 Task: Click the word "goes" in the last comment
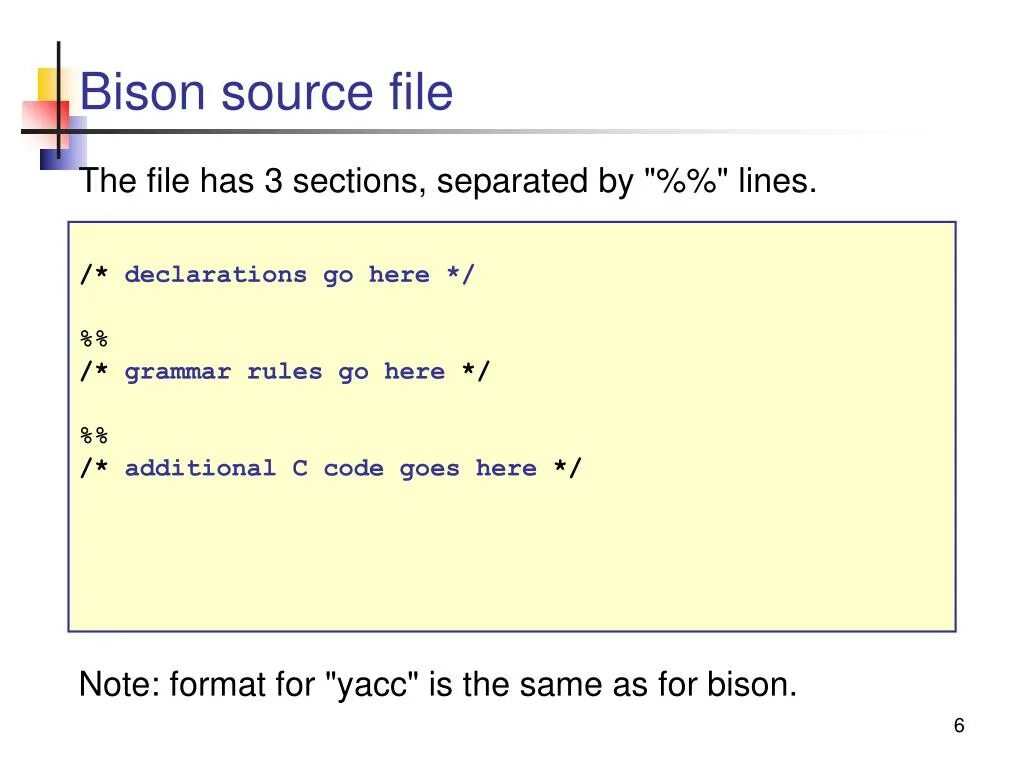[429, 468]
